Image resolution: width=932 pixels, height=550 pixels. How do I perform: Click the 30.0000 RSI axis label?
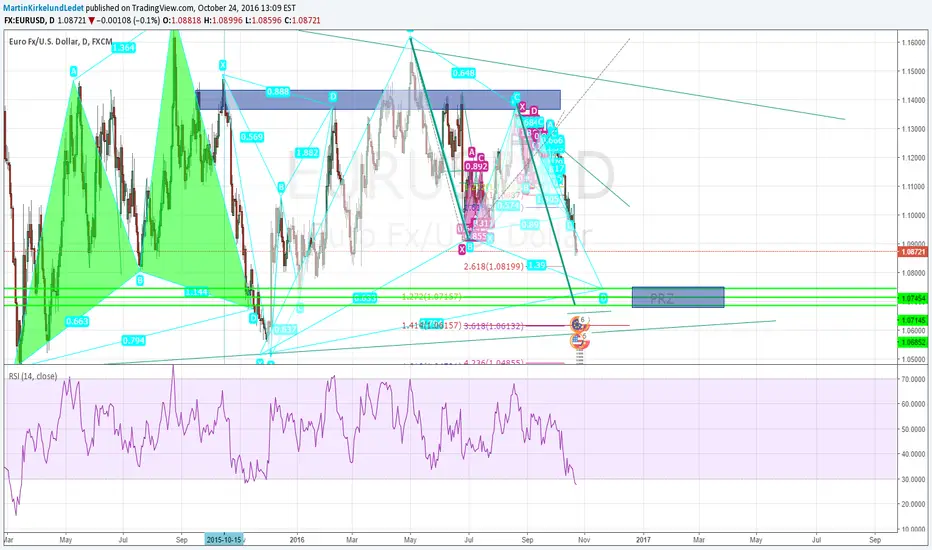point(913,479)
